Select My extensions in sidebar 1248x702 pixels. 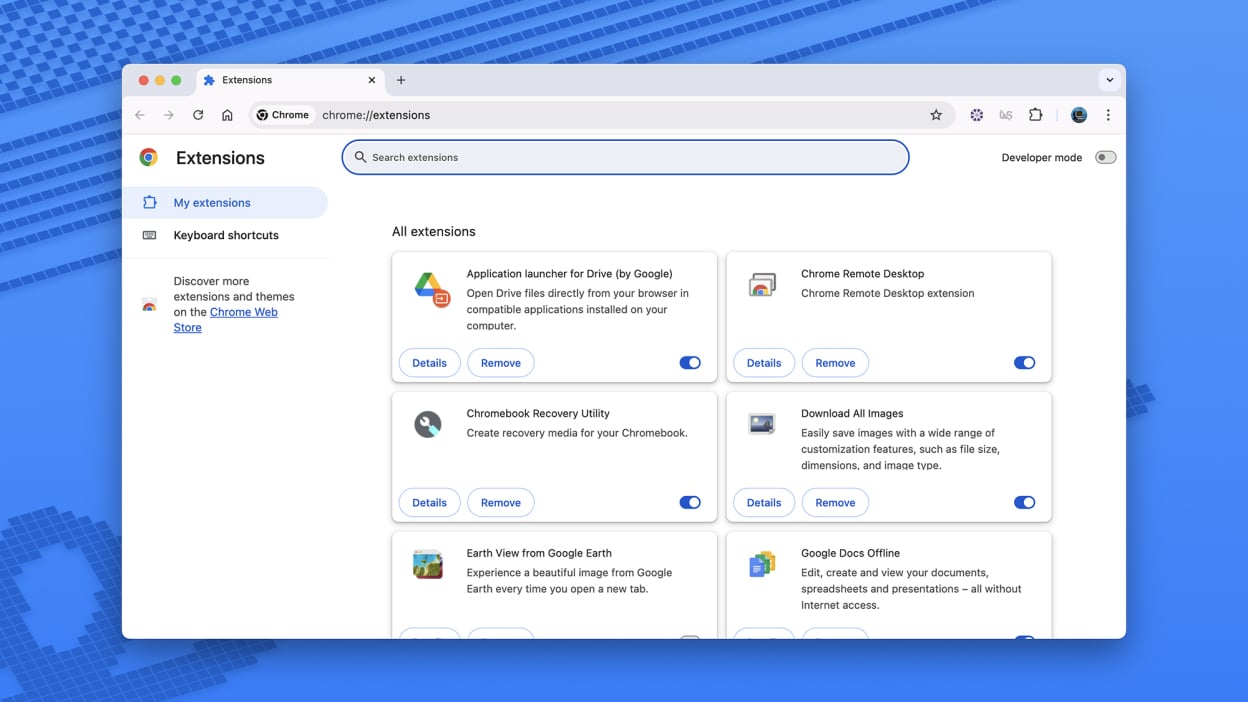click(212, 203)
